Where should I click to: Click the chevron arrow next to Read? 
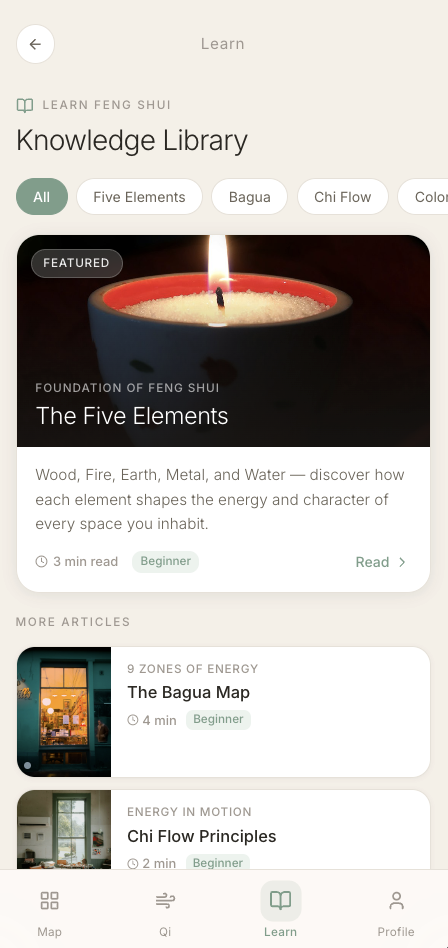coord(402,562)
